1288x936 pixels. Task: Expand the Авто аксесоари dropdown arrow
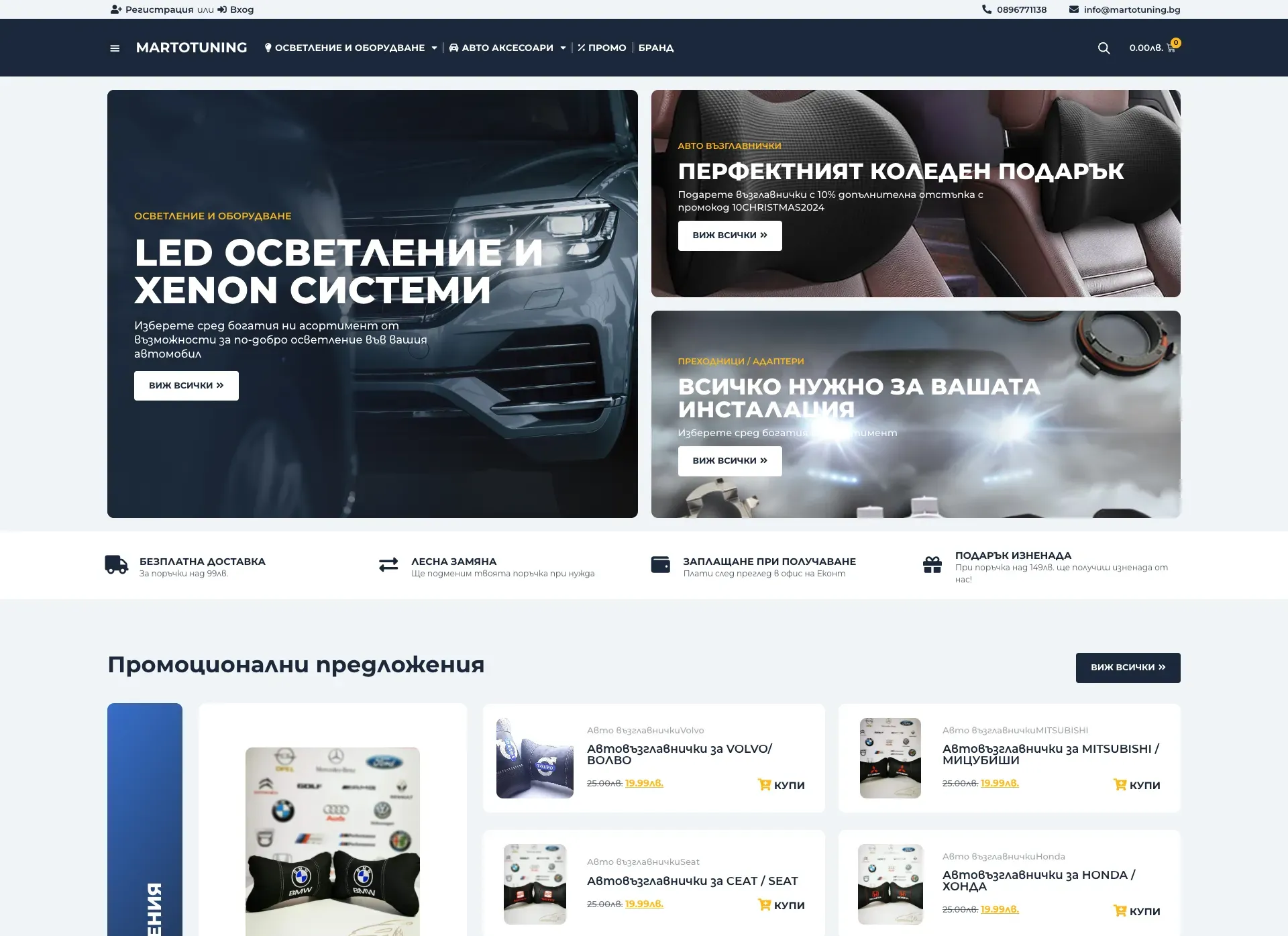coord(563,48)
